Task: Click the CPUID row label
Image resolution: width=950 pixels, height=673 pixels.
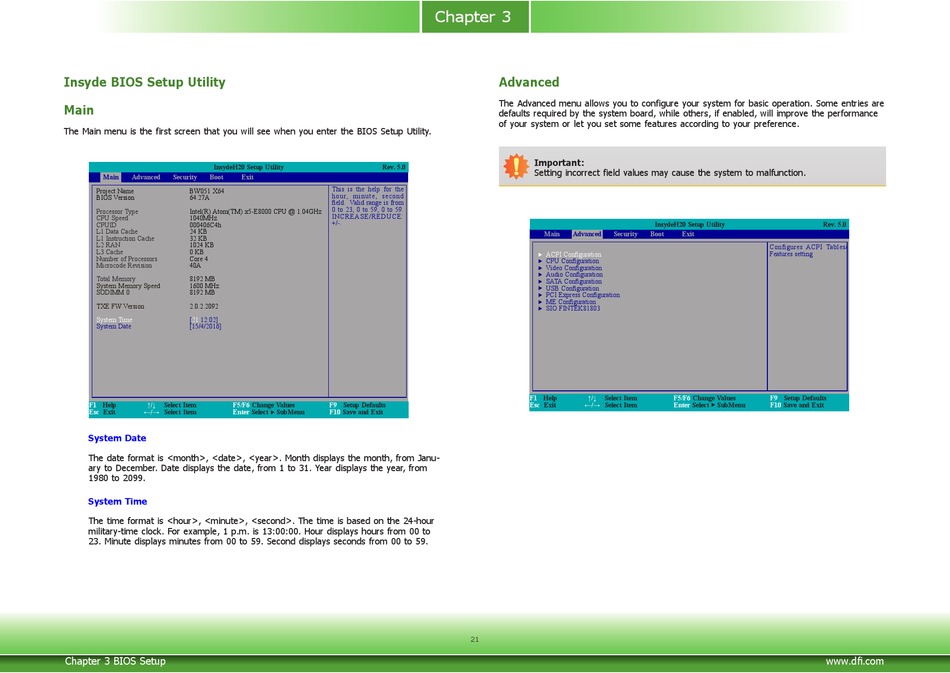Action: click(106, 225)
